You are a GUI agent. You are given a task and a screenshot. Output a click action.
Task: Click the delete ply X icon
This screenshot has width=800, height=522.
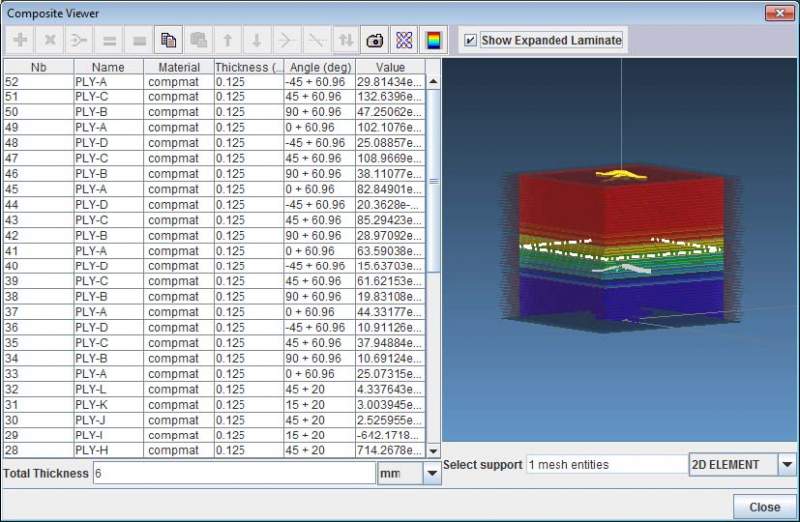point(49,40)
